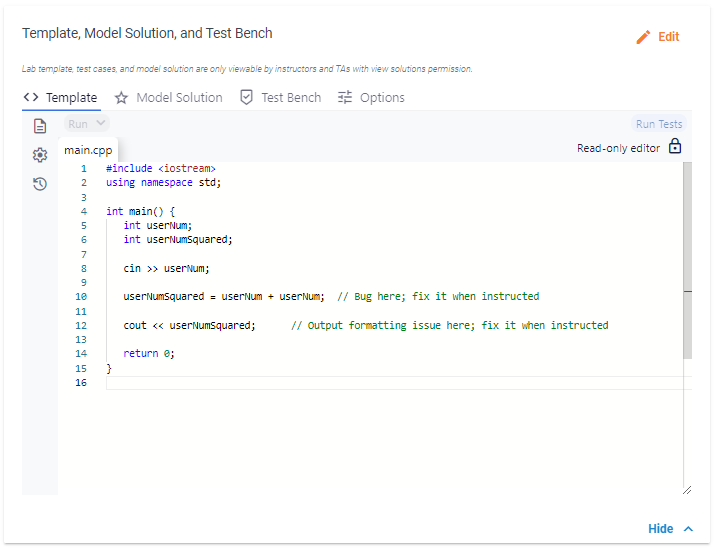
Task: Expand the Run dropdown
Action: pyautogui.click(x=87, y=124)
